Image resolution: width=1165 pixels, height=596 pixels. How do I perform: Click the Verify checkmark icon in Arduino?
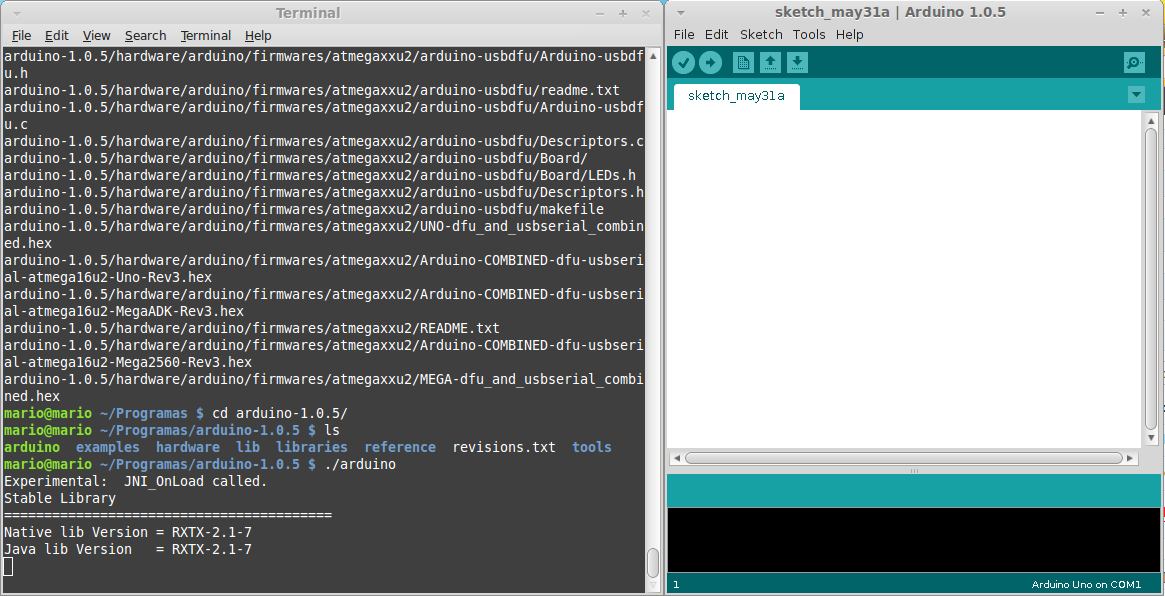coord(684,63)
